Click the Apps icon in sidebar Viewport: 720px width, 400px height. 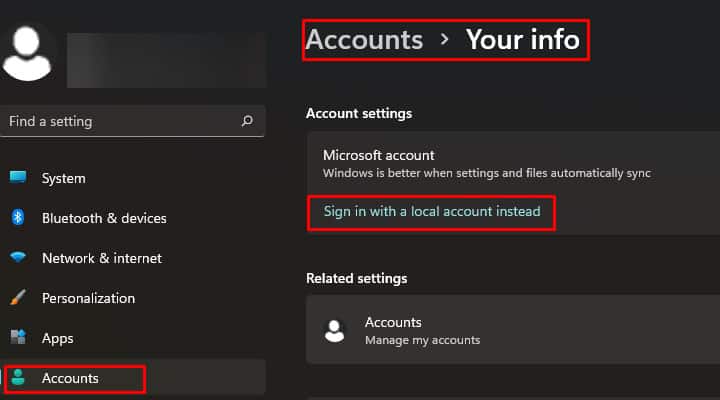(18, 337)
